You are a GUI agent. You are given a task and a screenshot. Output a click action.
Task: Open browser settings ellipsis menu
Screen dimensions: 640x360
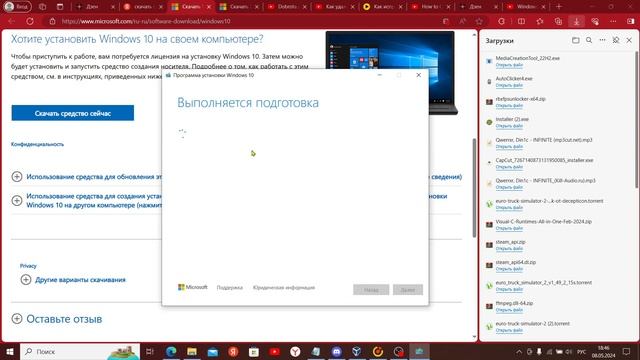pyautogui.click(x=613, y=21)
